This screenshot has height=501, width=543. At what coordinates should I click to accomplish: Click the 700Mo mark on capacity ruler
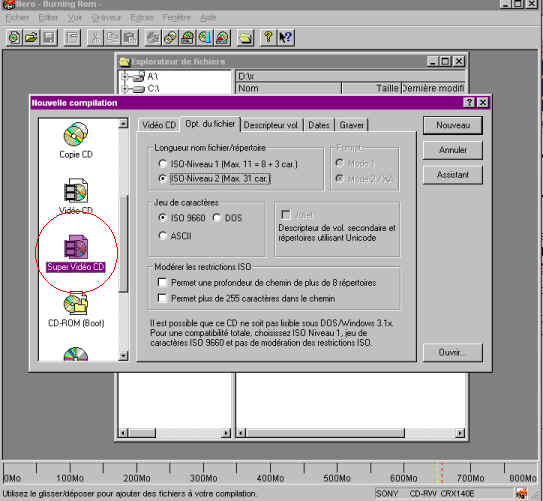pyautogui.click(x=470, y=478)
